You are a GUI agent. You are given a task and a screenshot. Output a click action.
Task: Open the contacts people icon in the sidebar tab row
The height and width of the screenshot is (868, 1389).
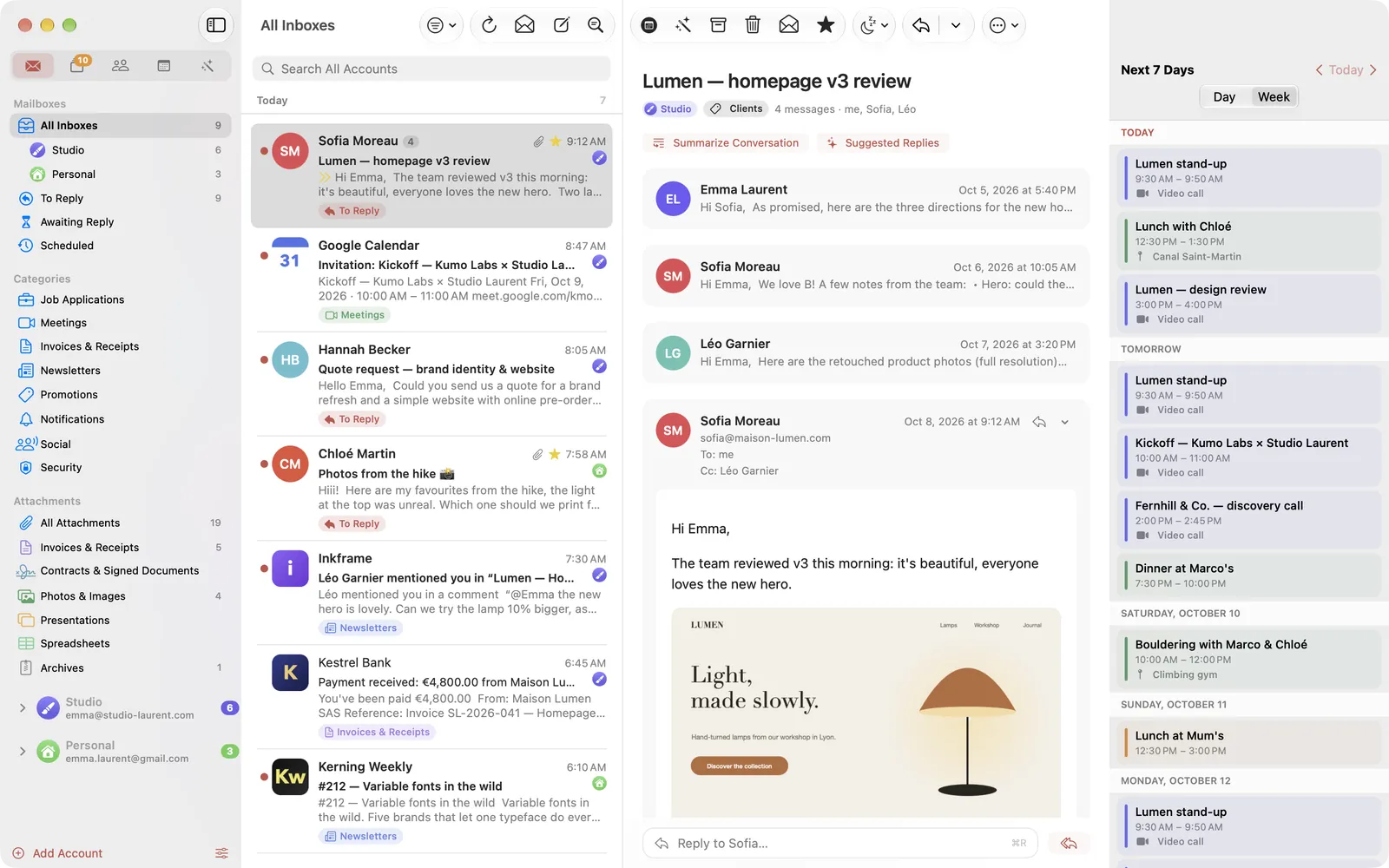coord(121,66)
